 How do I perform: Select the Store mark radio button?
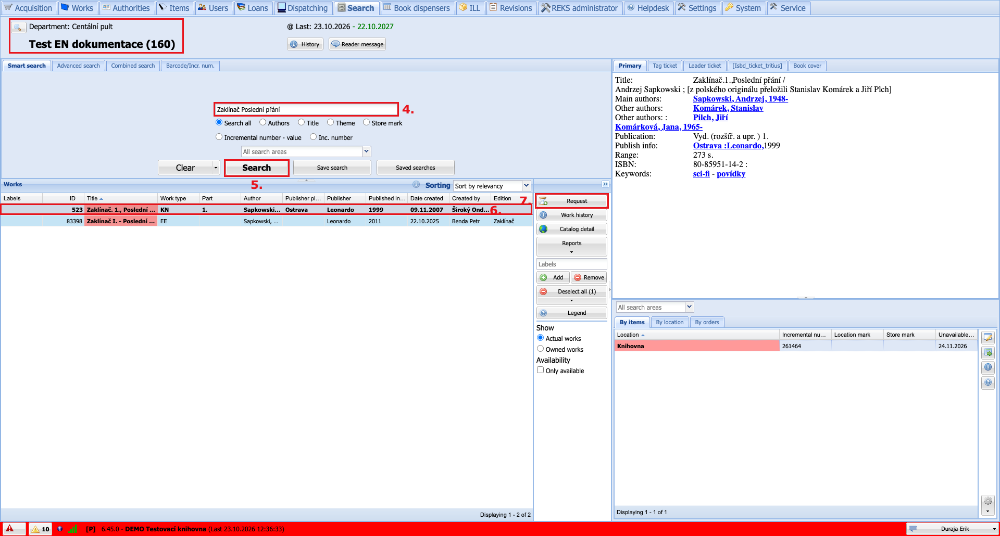pyautogui.click(x=366, y=123)
